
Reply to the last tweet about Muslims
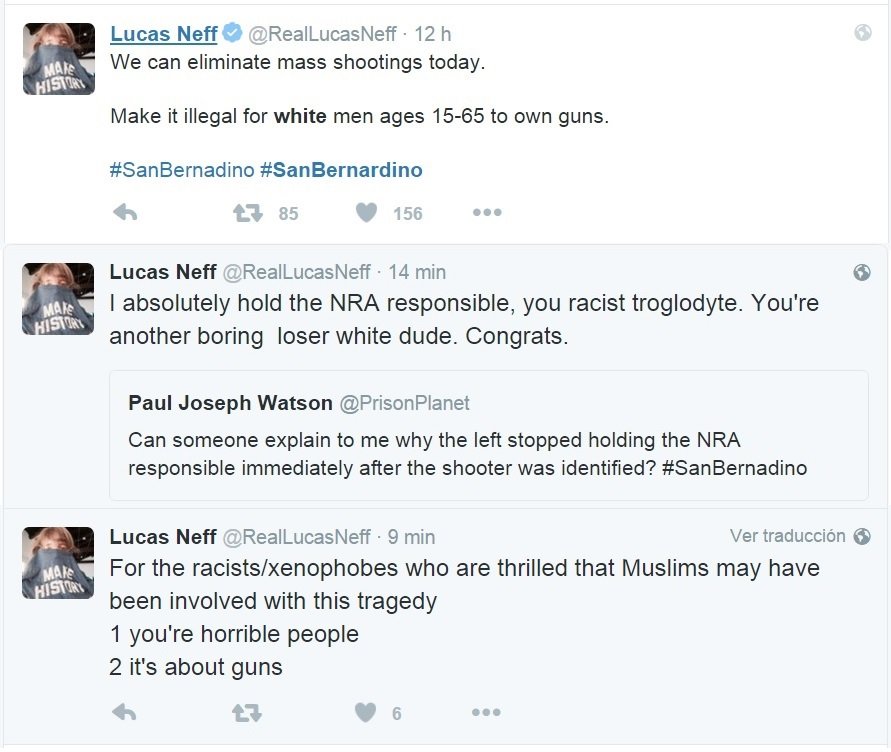click(125, 712)
